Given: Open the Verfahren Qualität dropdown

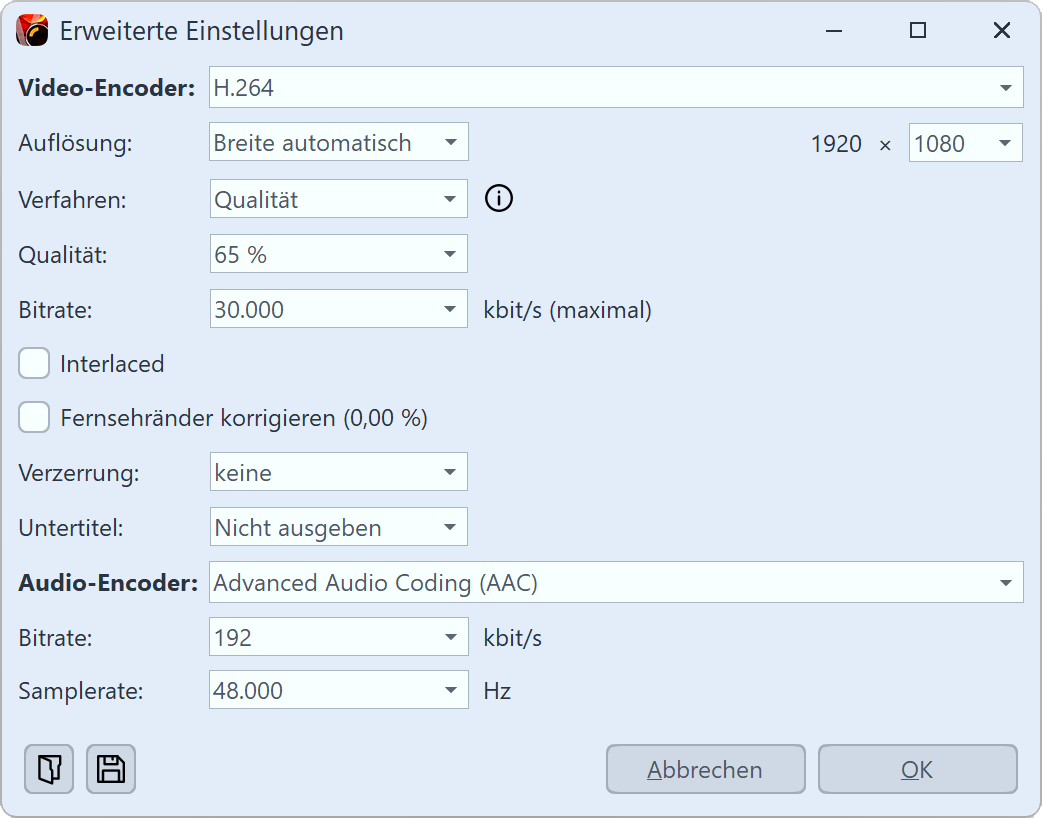Looking at the screenshot, I should (x=338, y=199).
